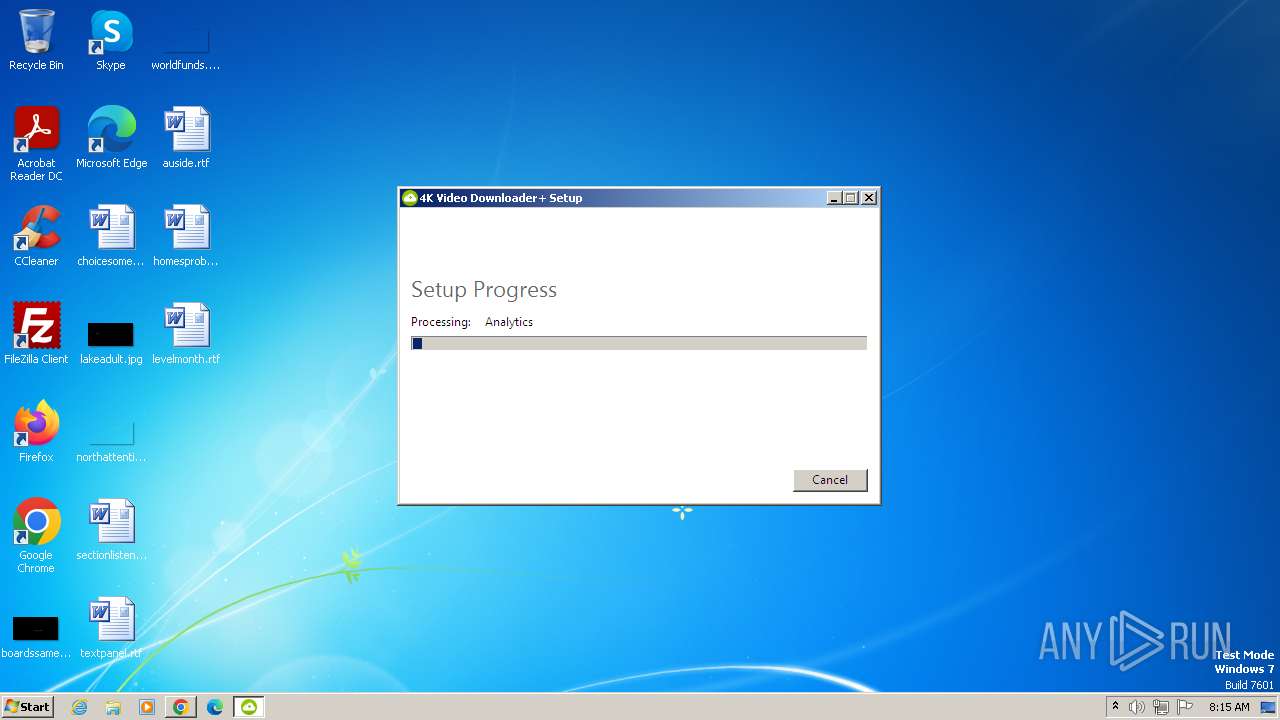Select the homesprob document icon

point(186,236)
